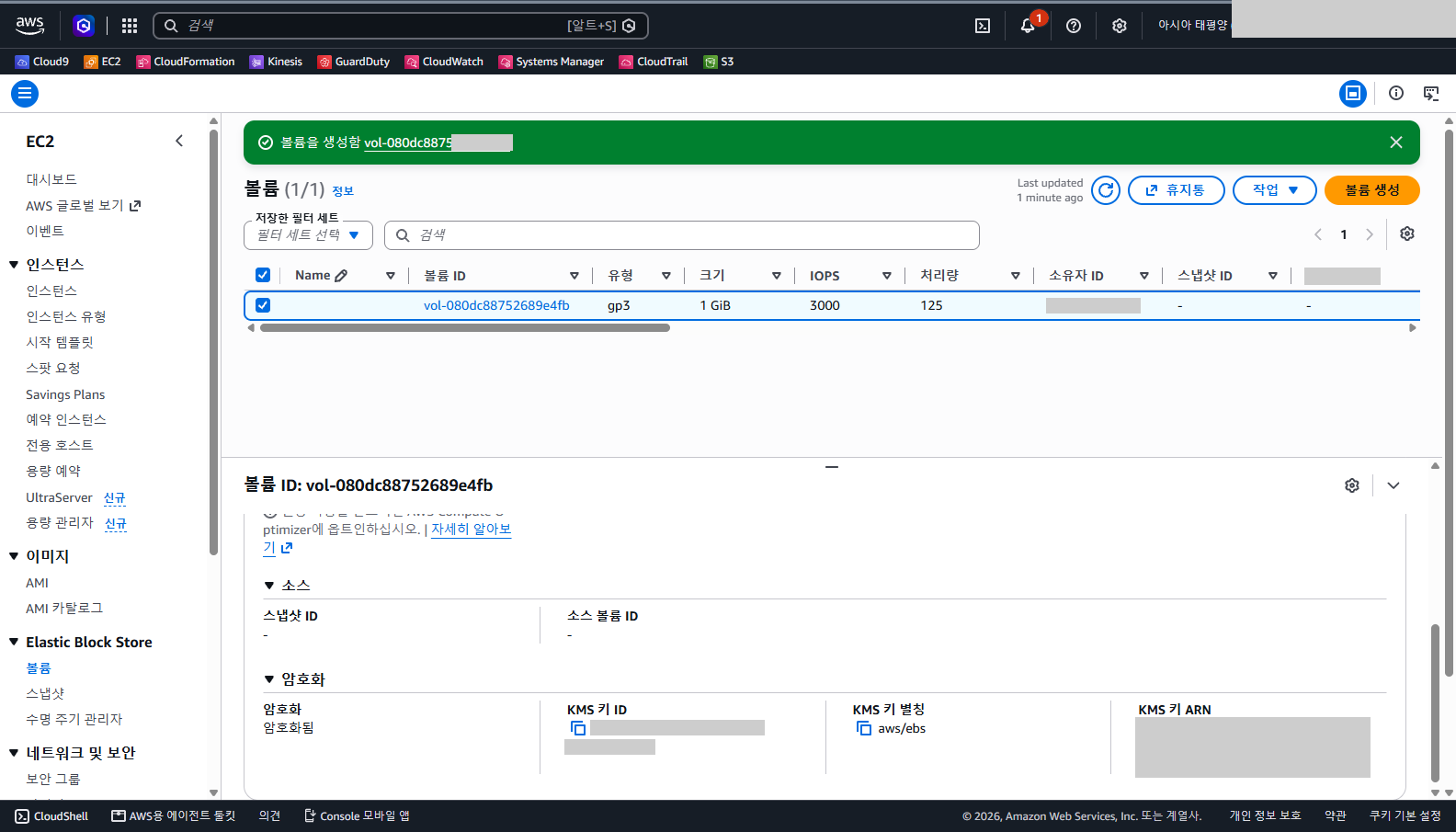This screenshot has width=1456, height=832.
Task: Open the info circle icon
Action: pos(1396,93)
